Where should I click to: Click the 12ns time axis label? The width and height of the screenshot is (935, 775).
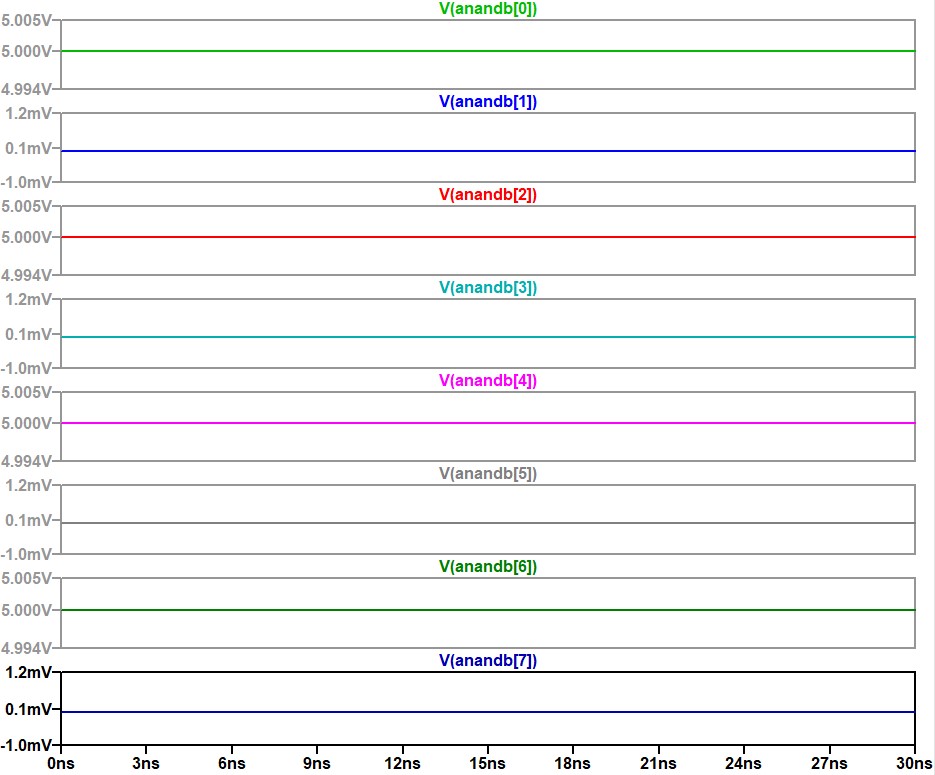tap(403, 764)
